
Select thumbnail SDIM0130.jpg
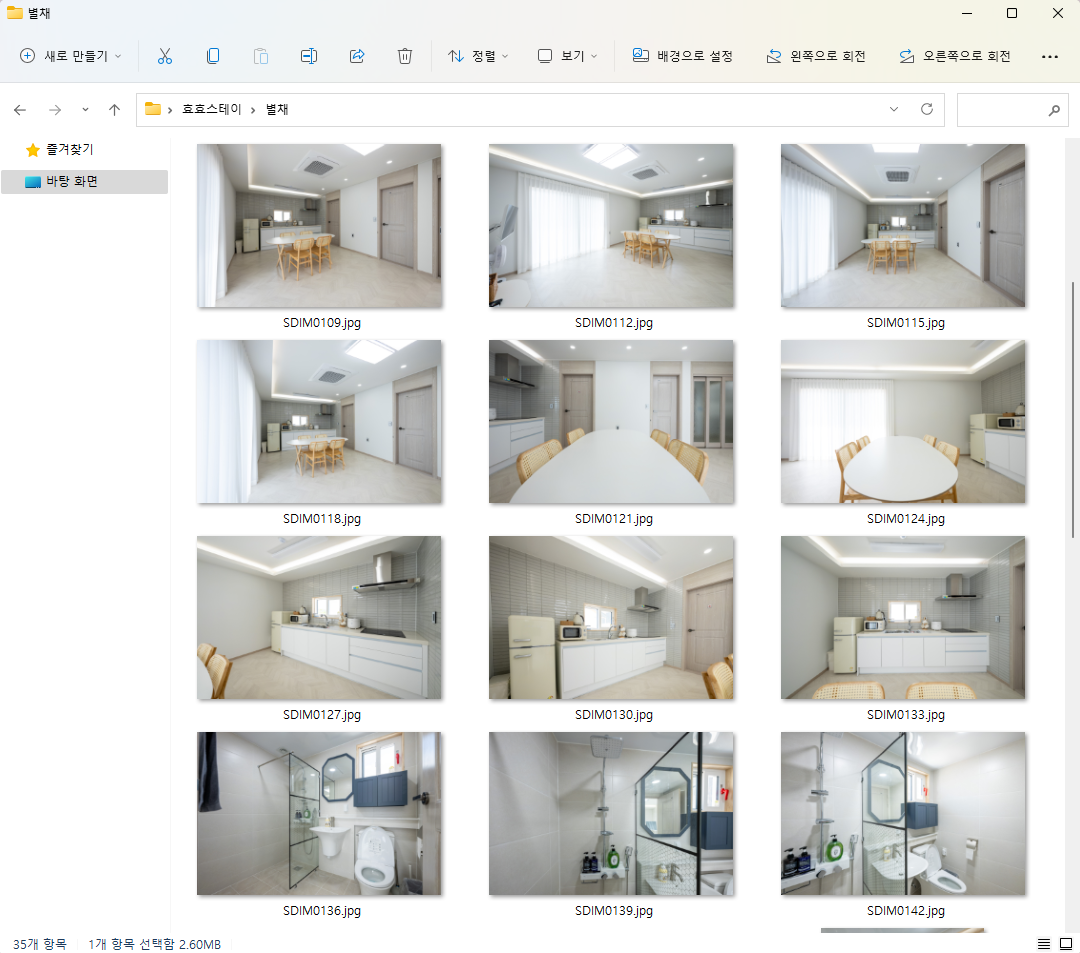coord(611,618)
